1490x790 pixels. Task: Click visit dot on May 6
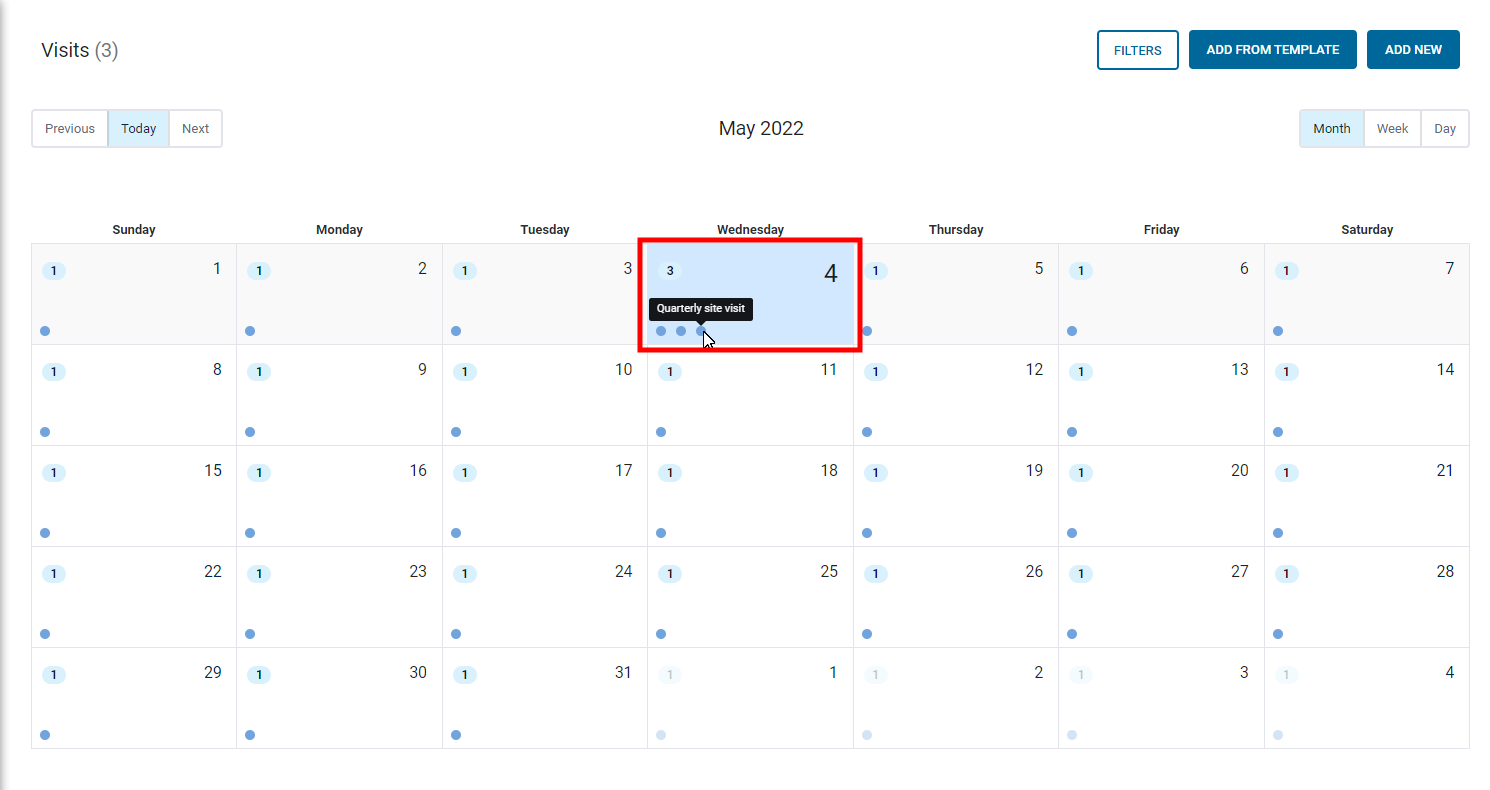1072,331
